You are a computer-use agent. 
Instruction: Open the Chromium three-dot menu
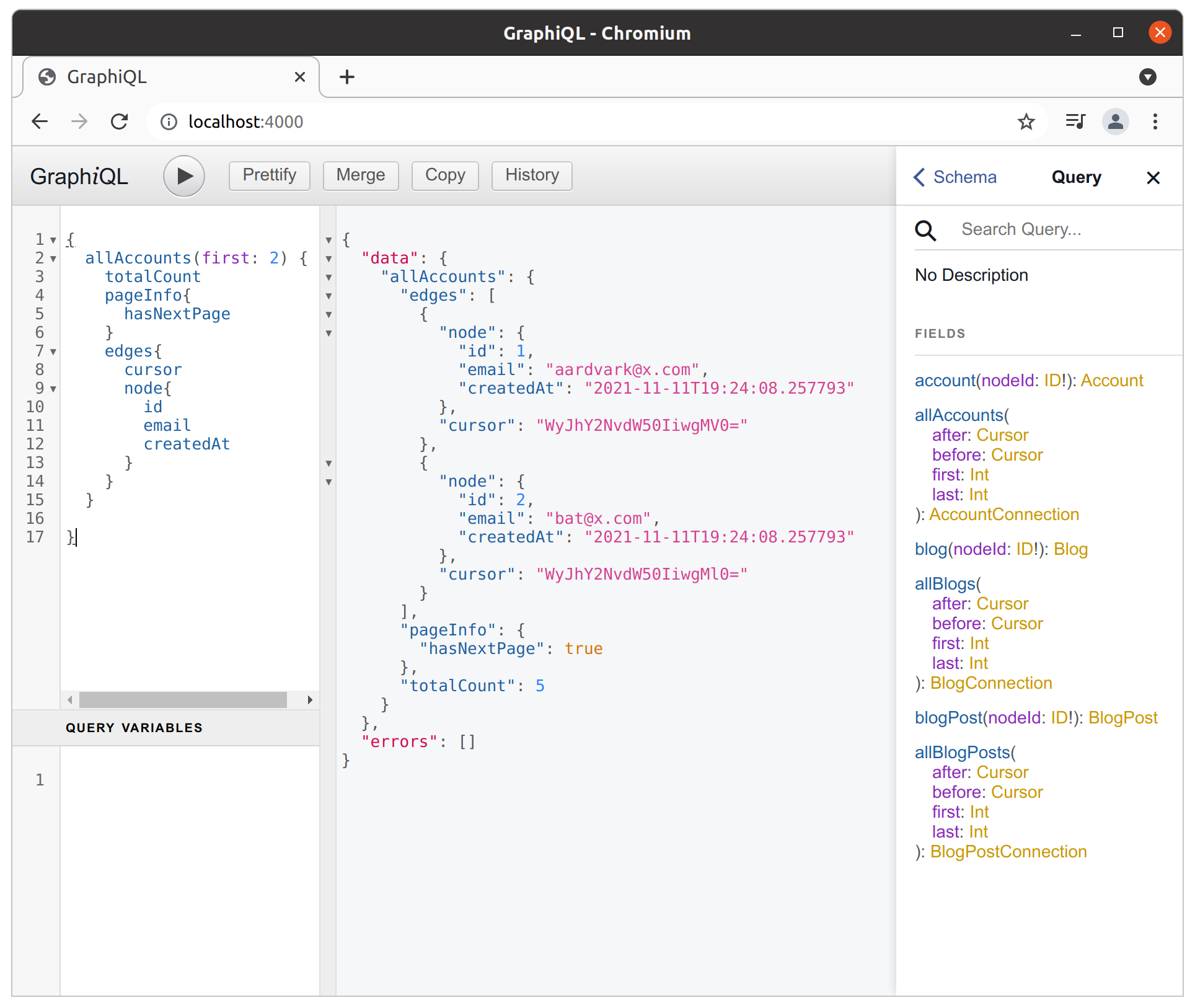click(1155, 122)
